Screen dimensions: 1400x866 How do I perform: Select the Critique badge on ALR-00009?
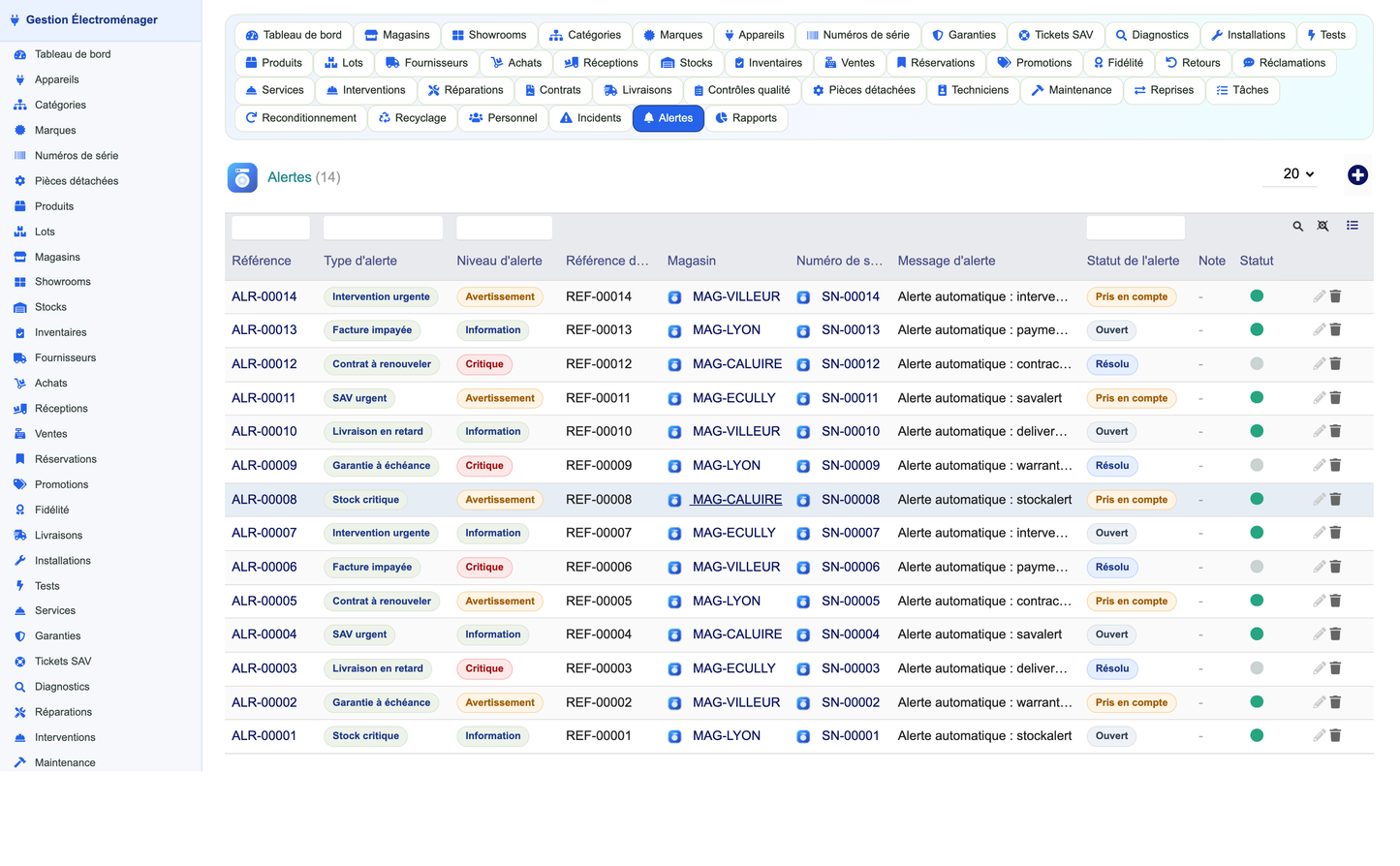[x=484, y=466]
